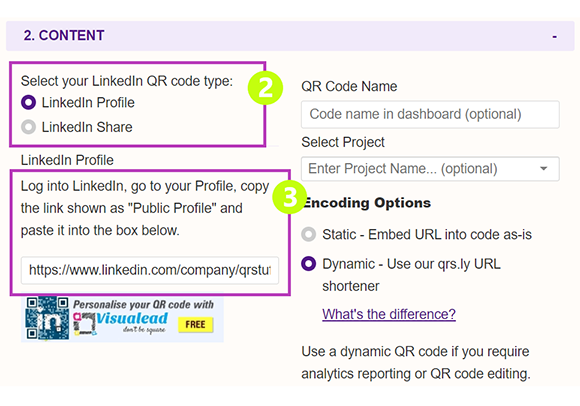Click the FREE badge on Visualead banner
580x406 pixels.
[x=195, y=325]
